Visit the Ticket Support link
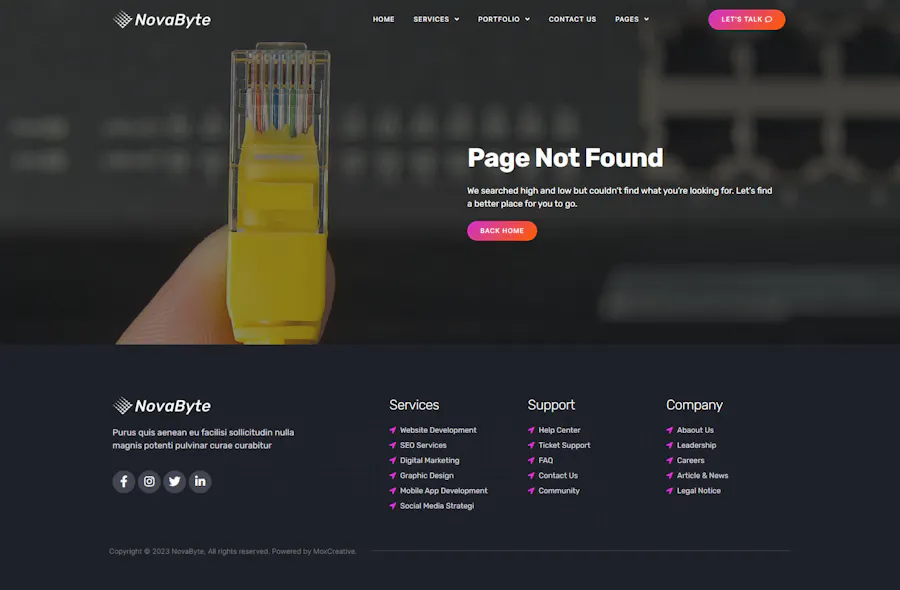Viewport: 900px width, 590px height. [x=564, y=445]
